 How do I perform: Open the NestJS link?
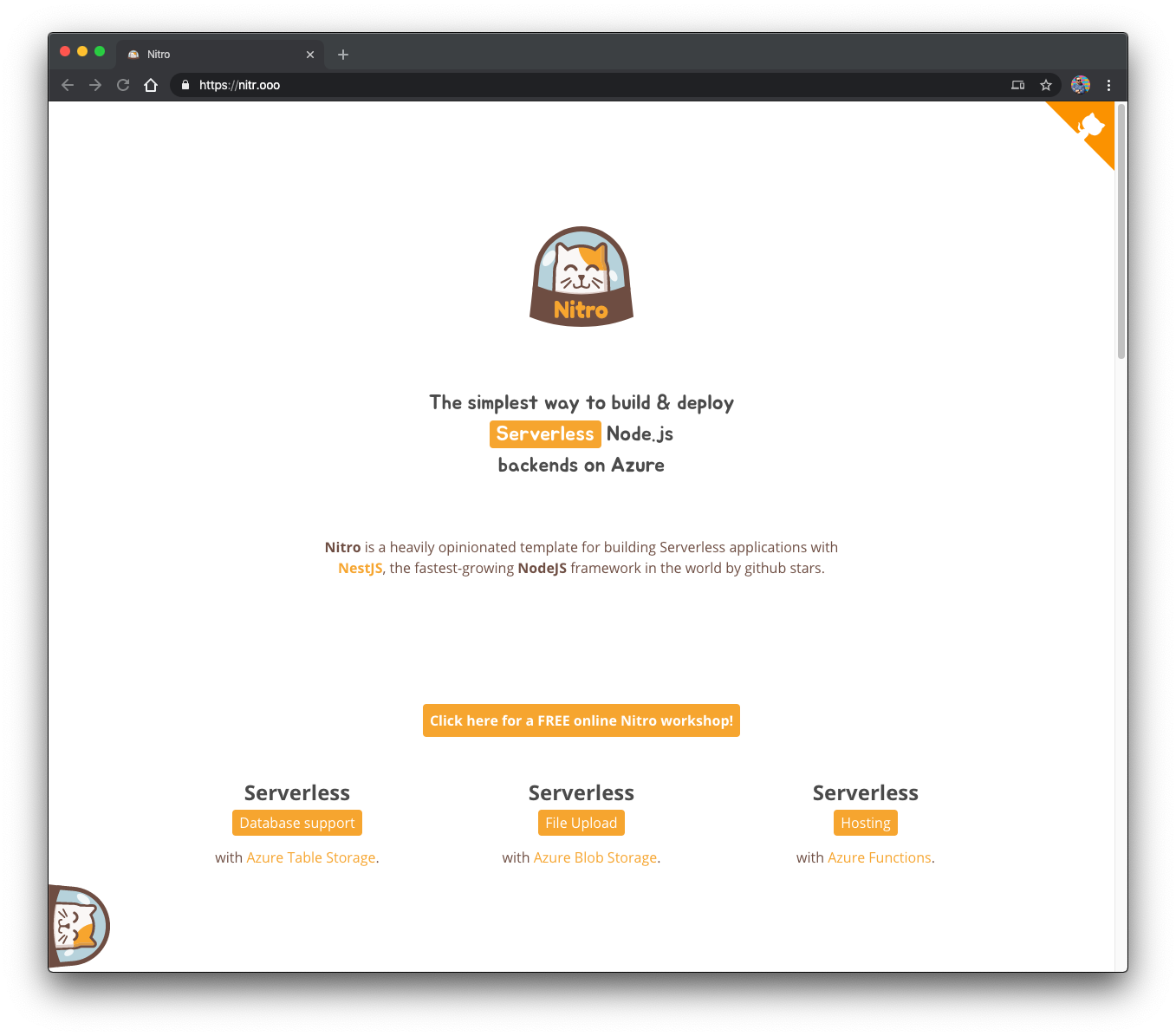[361, 569]
